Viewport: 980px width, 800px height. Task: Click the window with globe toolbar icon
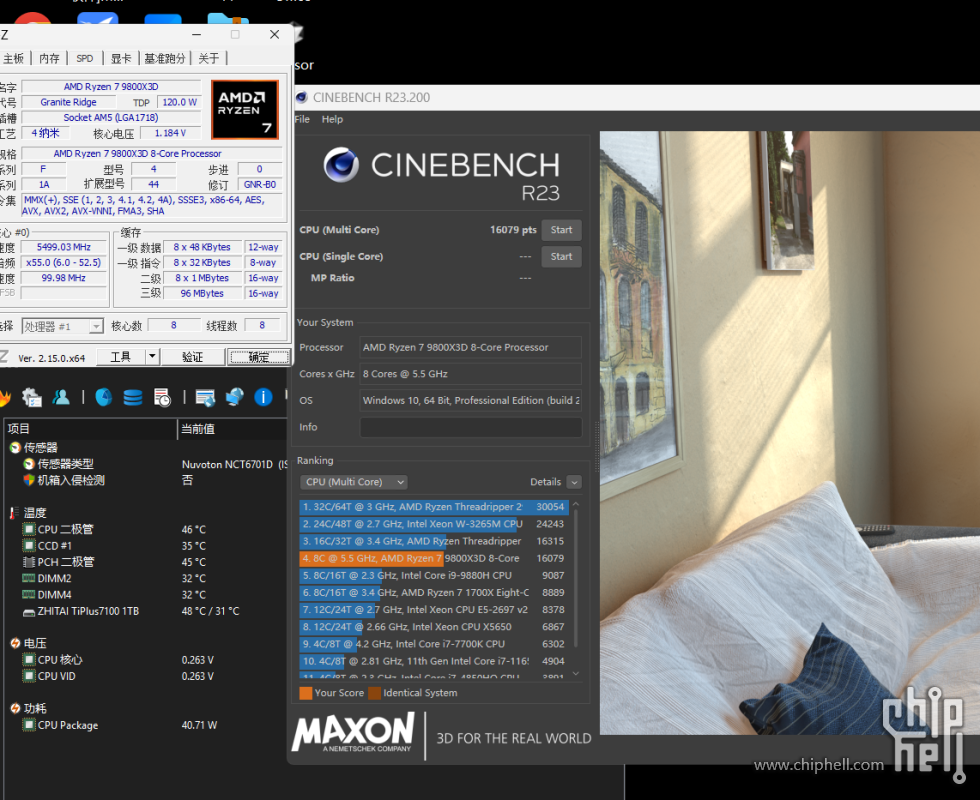(x=205, y=398)
